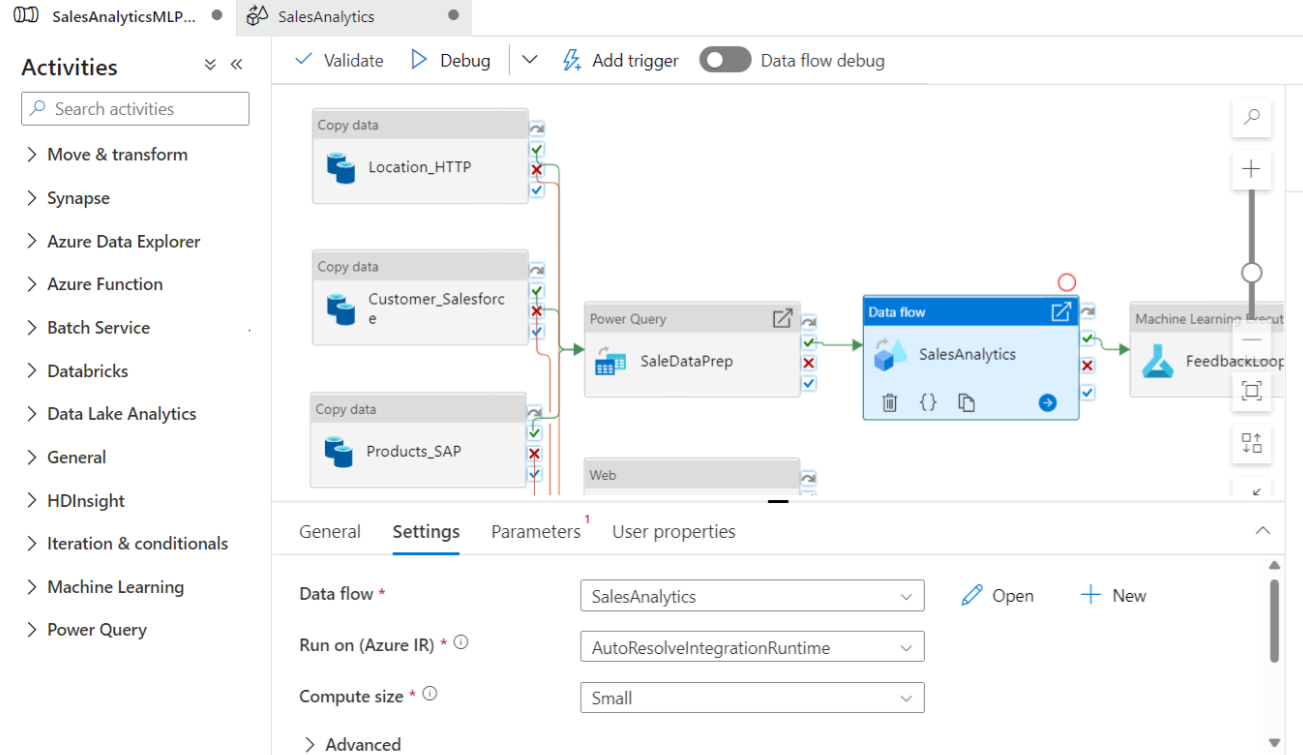Click the SaleDataPrep Power Query icon
Screen dimensions: 1303x755
pos(609,361)
